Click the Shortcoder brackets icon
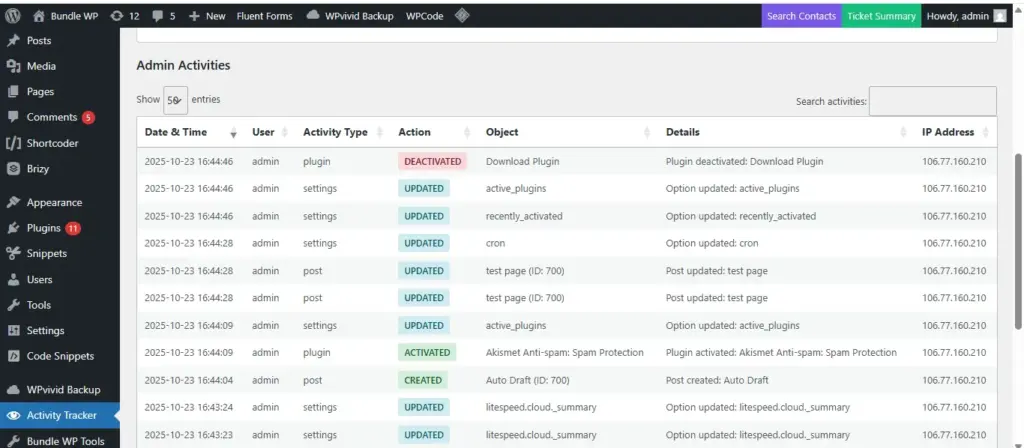1024x448 pixels. tap(13, 143)
